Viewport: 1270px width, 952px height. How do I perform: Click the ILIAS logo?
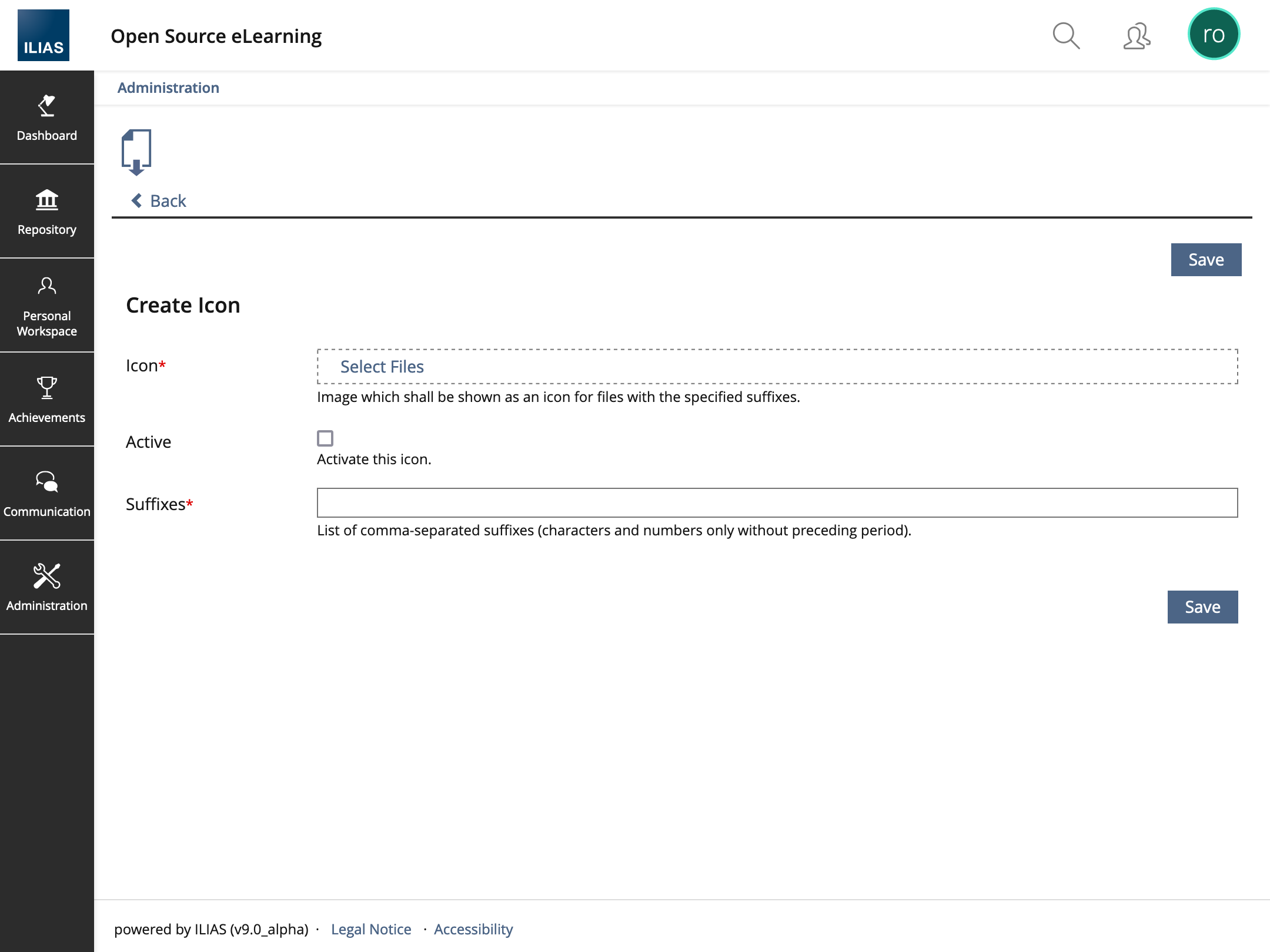coord(44,35)
